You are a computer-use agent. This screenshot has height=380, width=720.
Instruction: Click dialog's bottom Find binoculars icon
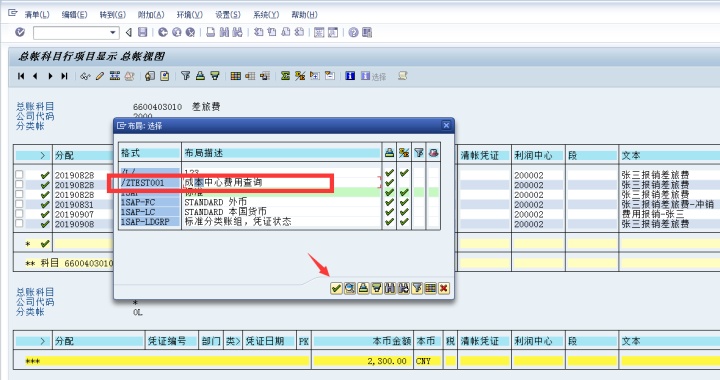(390, 288)
